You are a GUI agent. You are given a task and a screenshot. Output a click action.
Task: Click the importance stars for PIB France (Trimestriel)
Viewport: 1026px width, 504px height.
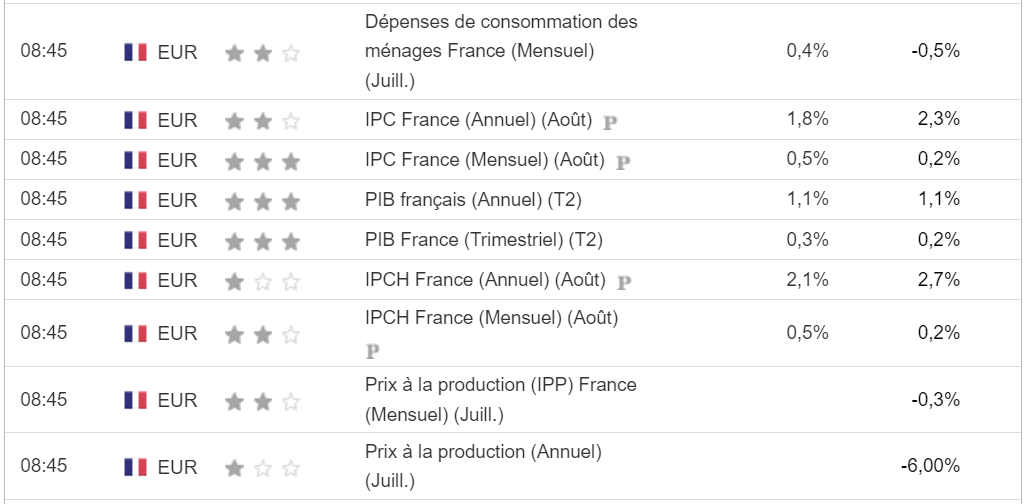click(x=262, y=241)
